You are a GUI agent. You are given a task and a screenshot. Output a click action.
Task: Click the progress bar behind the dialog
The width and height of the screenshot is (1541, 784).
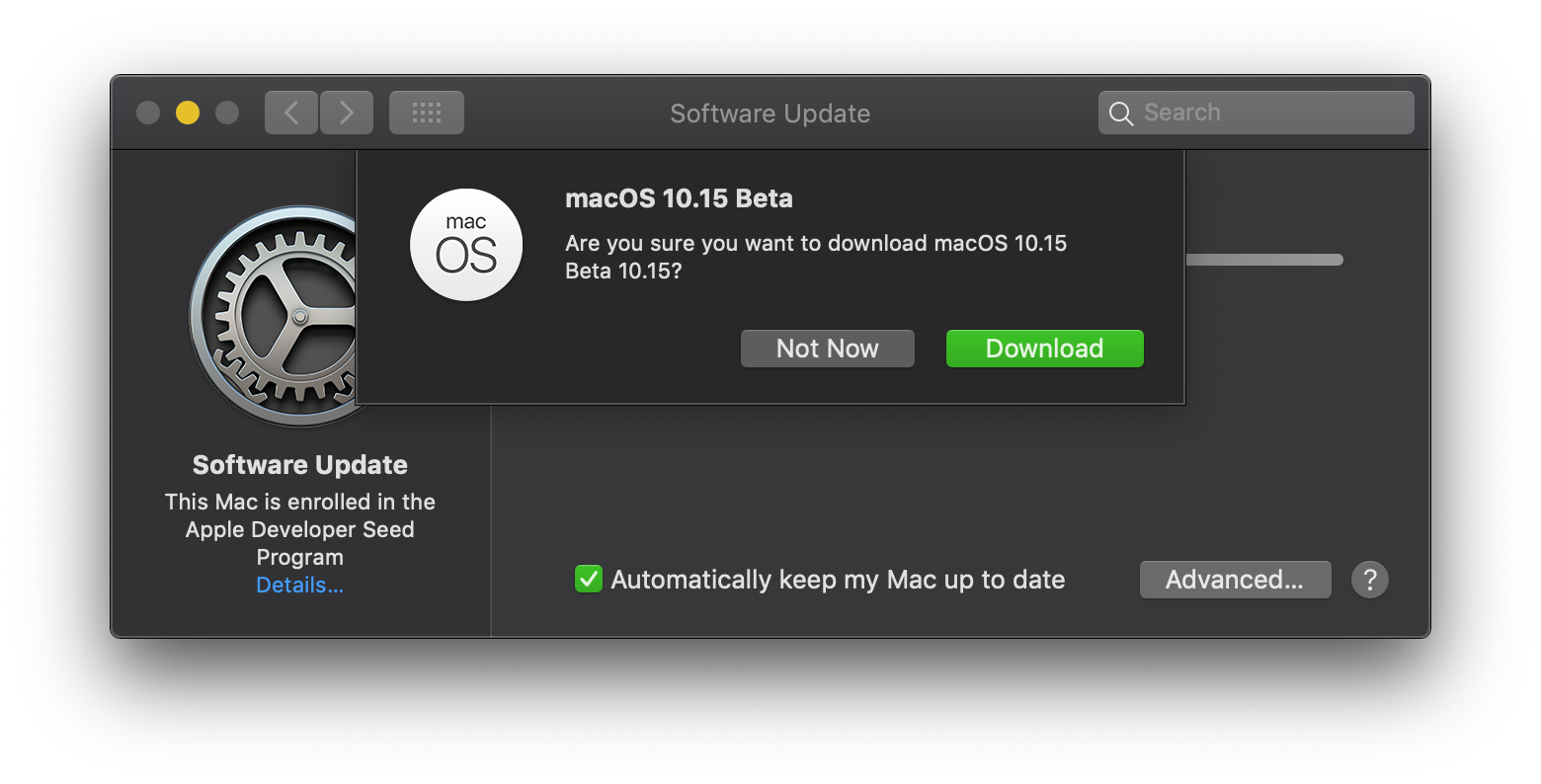pos(1264,260)
